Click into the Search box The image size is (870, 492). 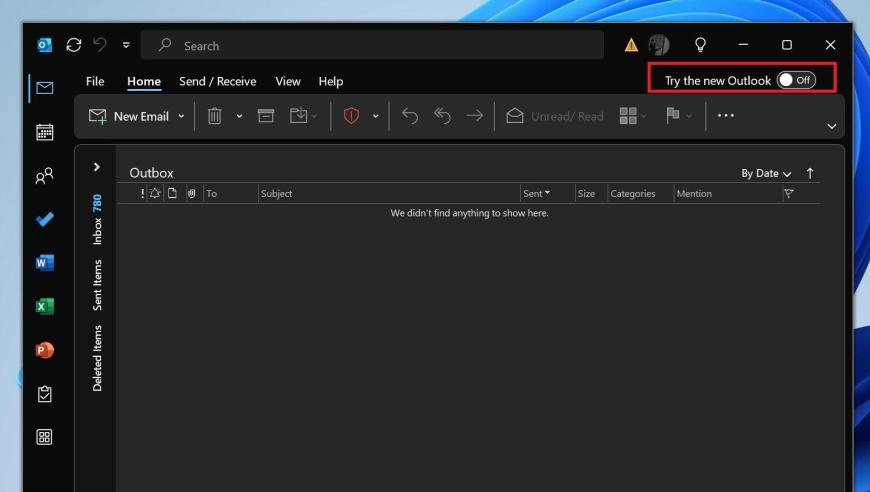372,45
